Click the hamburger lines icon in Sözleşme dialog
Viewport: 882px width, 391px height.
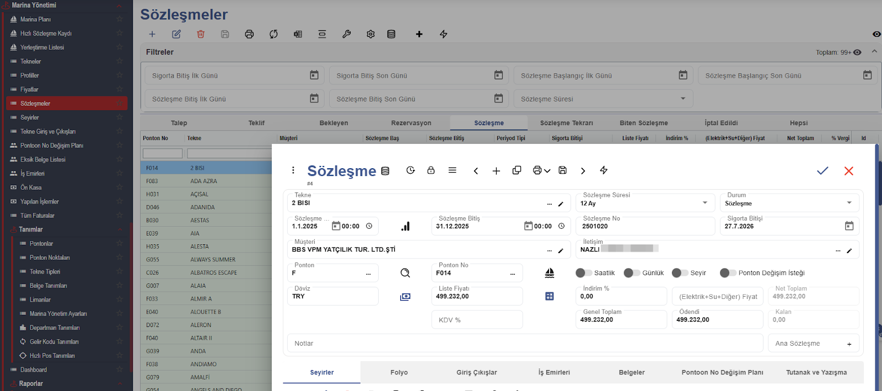coord(452,170)
